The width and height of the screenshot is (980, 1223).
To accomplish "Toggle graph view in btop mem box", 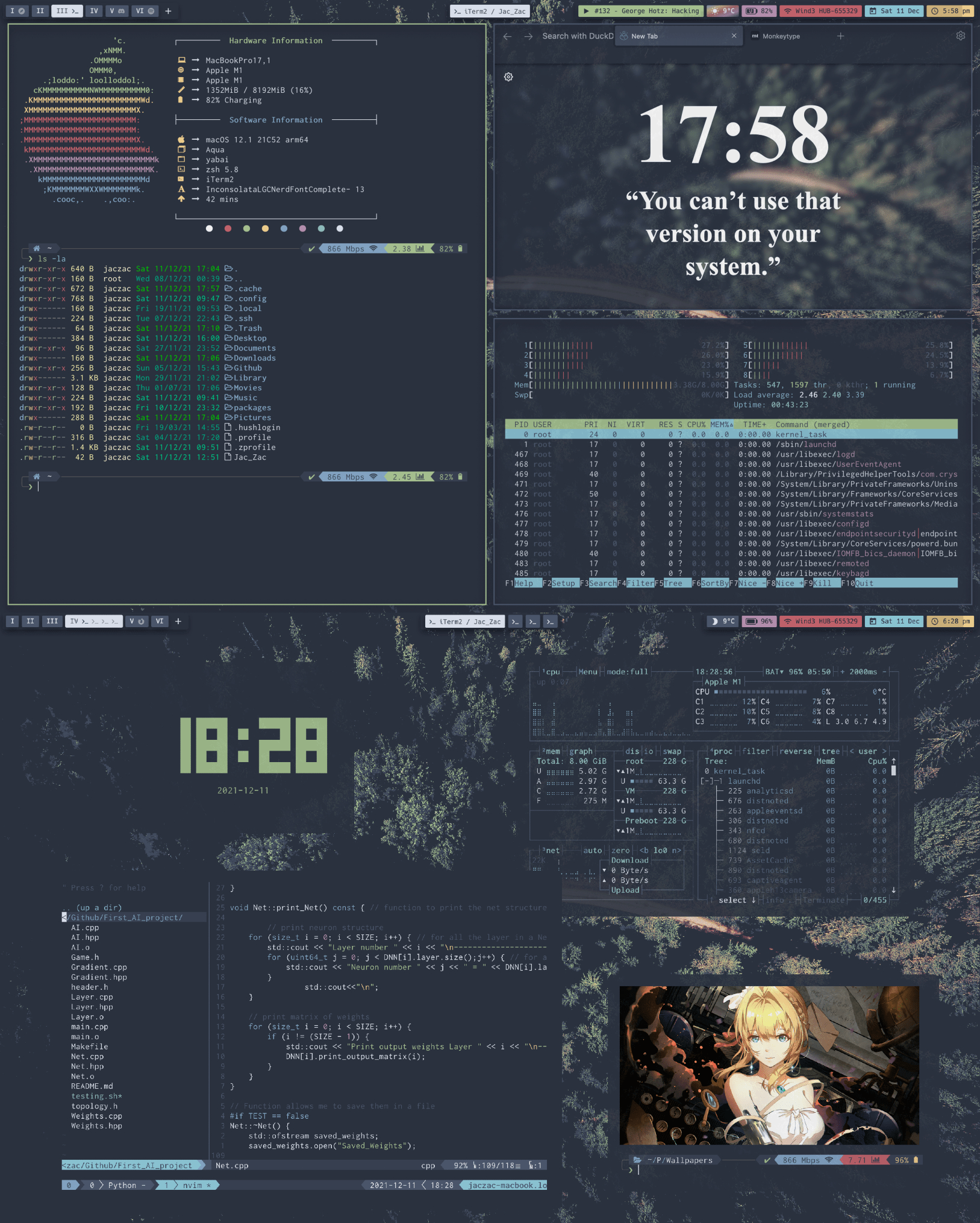I will coord(581,751).
